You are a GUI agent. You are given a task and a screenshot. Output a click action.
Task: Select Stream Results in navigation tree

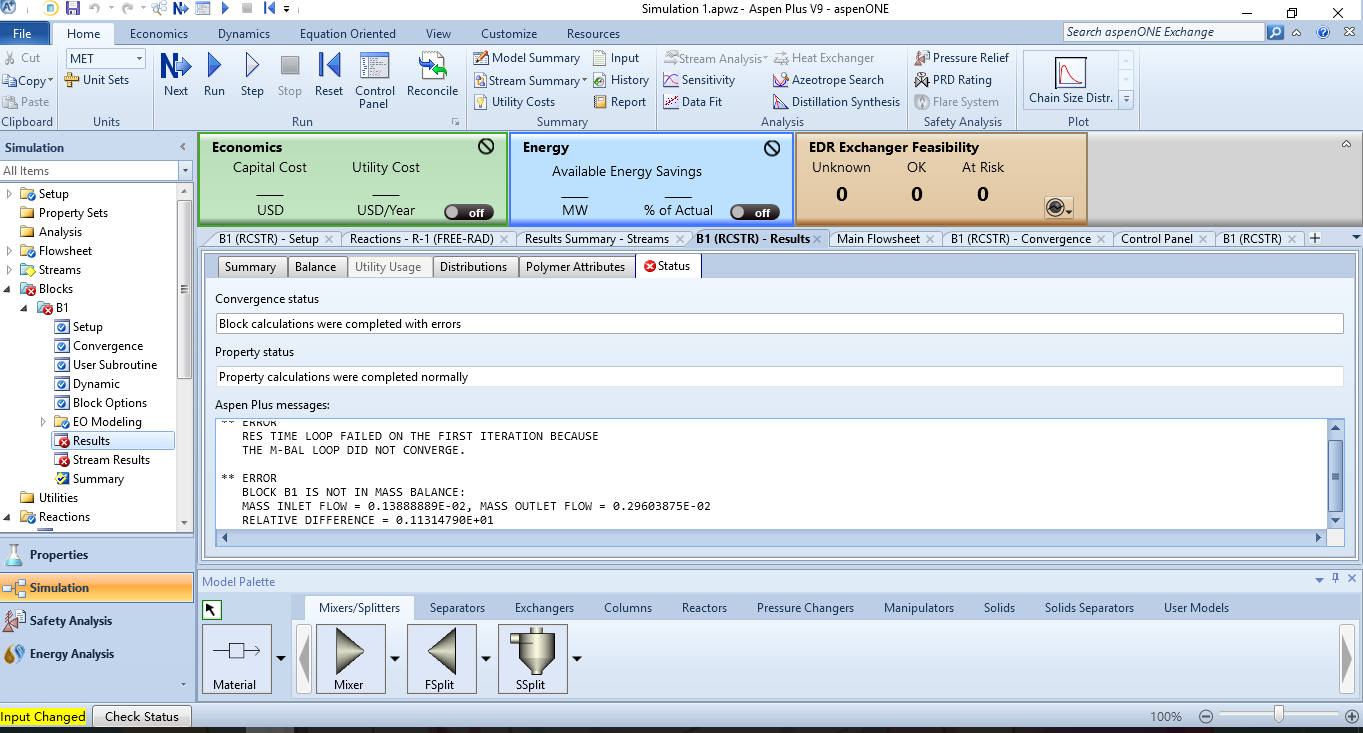coord(111,460)
